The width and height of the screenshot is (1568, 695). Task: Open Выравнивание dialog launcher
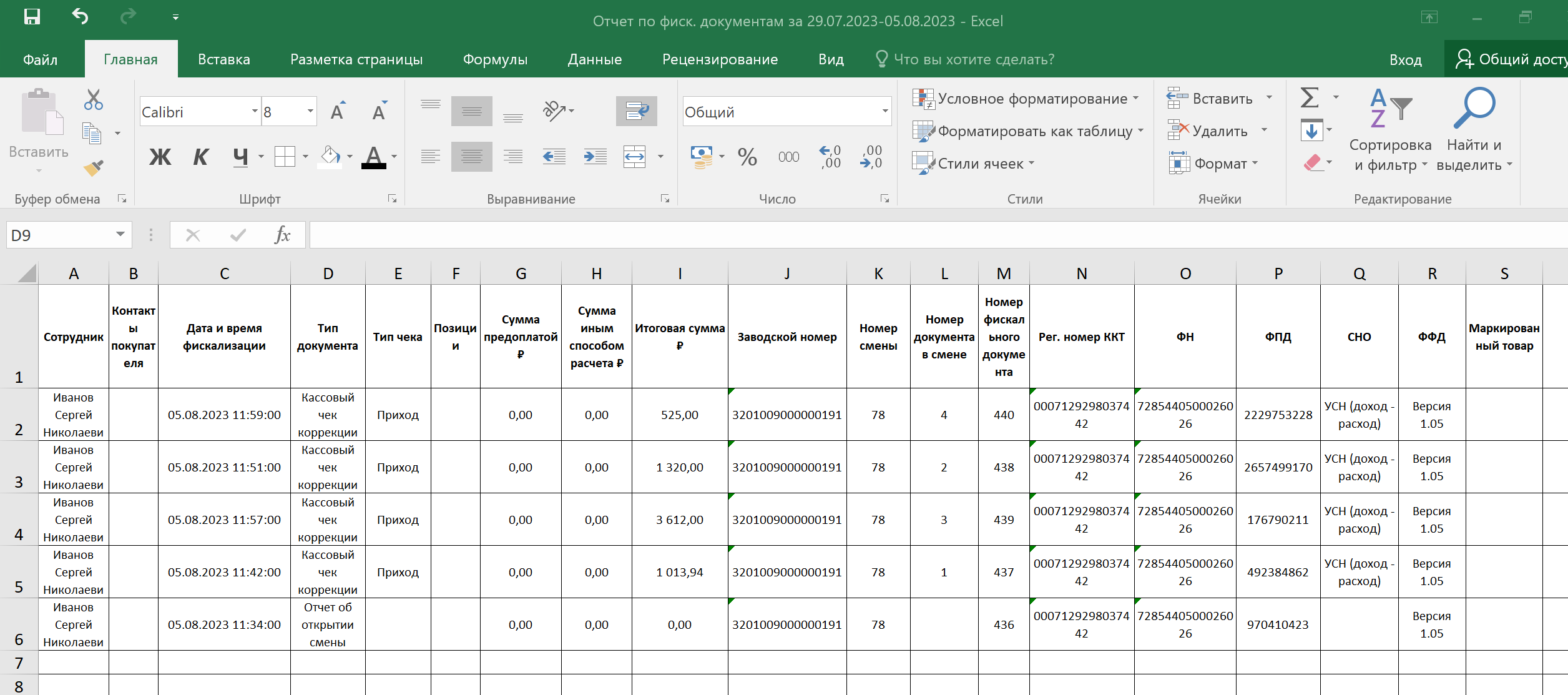[665, 199]
